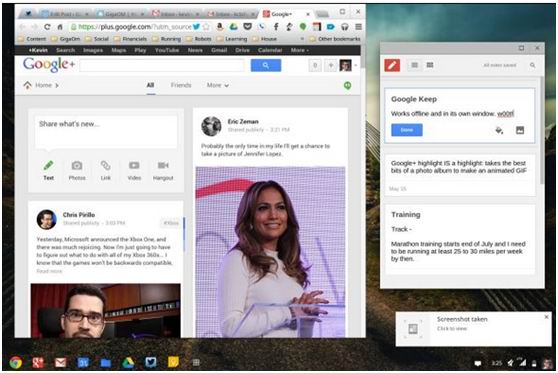Pick the Video share icon
Viewport: 558px width, 373px height.
click(x=134, y=170)
